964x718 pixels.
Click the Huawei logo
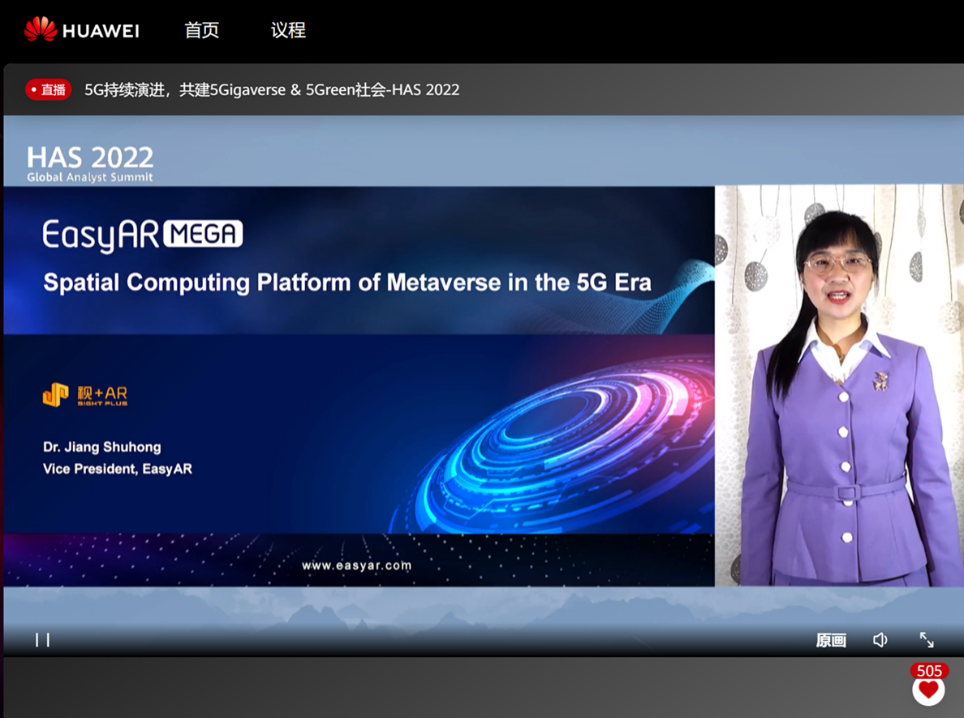[82, 30]
